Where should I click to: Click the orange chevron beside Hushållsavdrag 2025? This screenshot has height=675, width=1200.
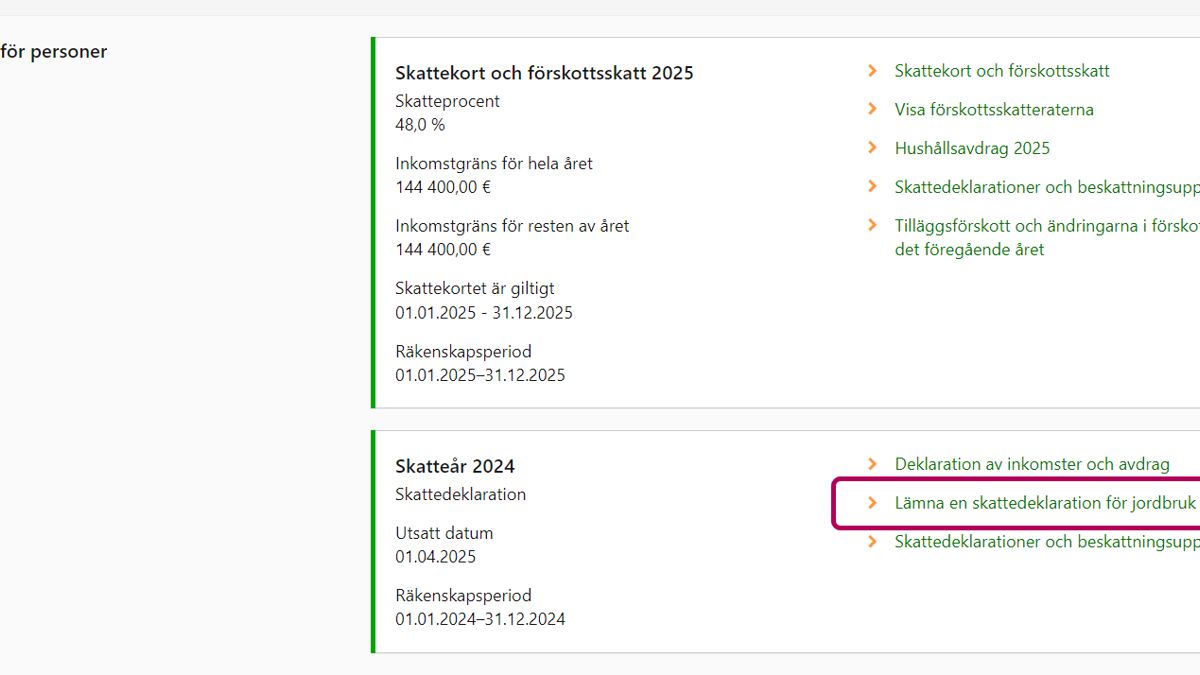pos(872,148)
